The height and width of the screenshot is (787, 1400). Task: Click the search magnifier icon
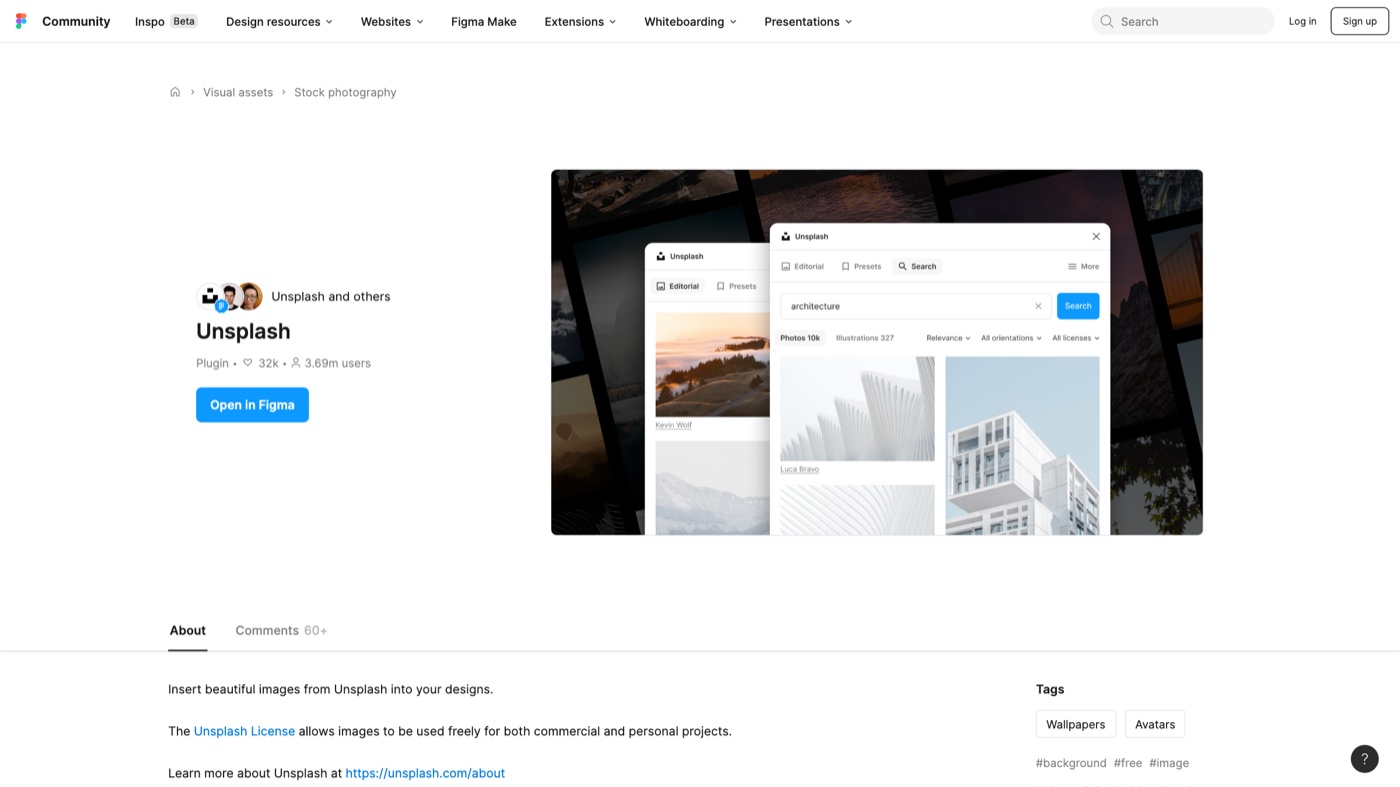pyautogui.click(x=1107, y=21)
